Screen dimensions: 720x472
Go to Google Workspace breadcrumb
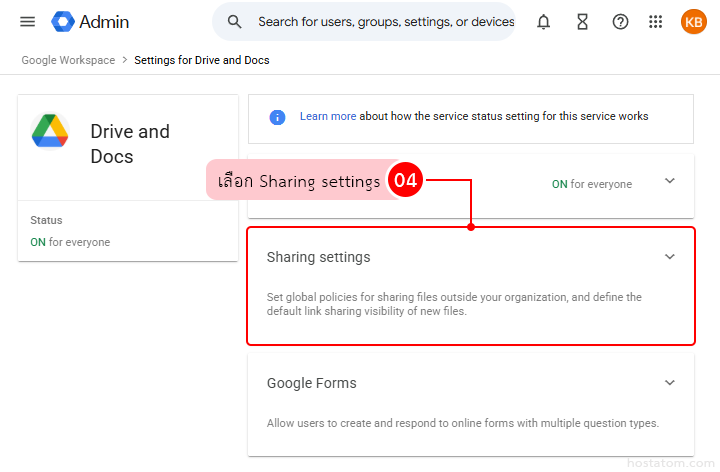[68, 60]
